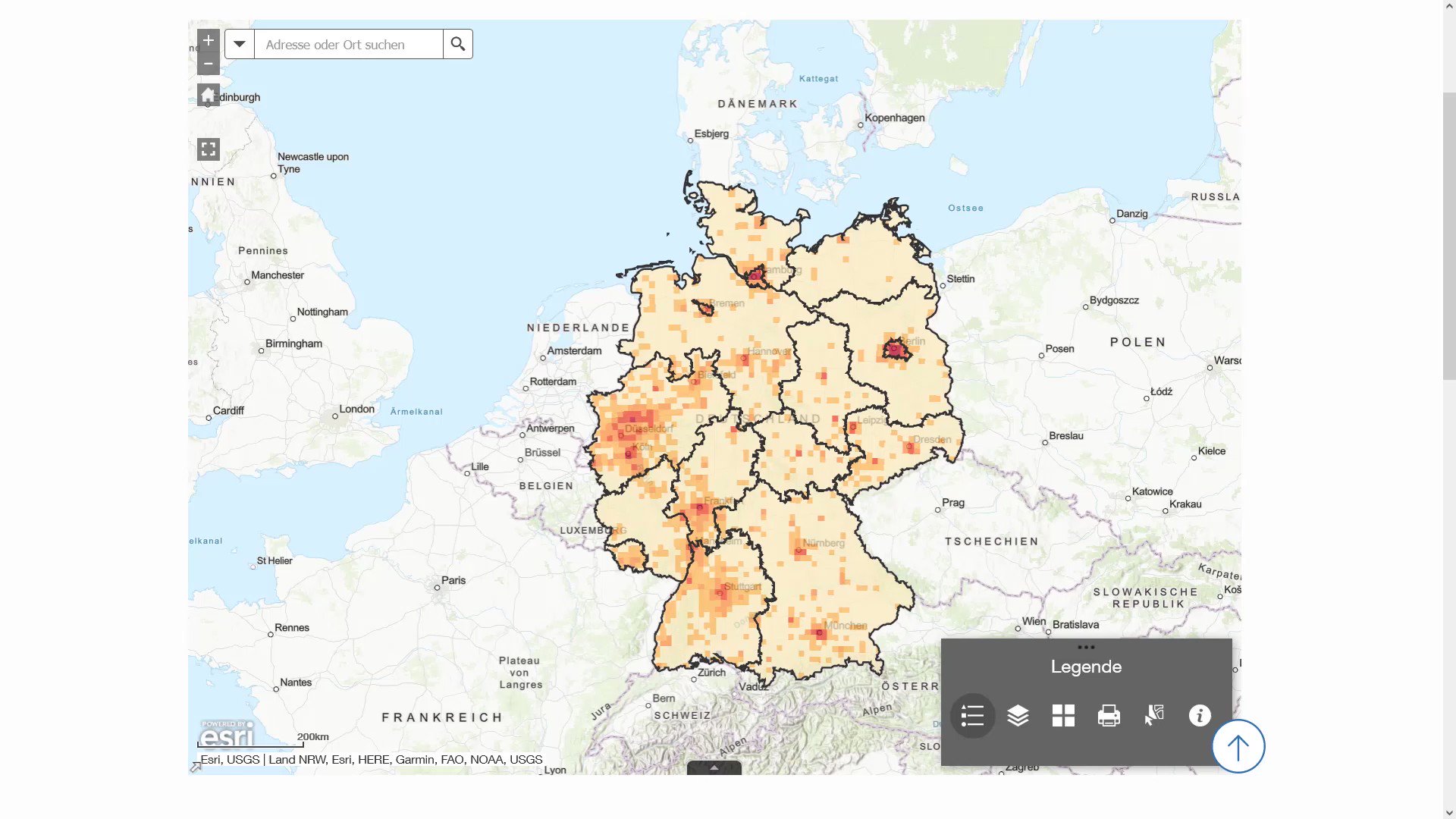Click the Danzig city label

1132,214
